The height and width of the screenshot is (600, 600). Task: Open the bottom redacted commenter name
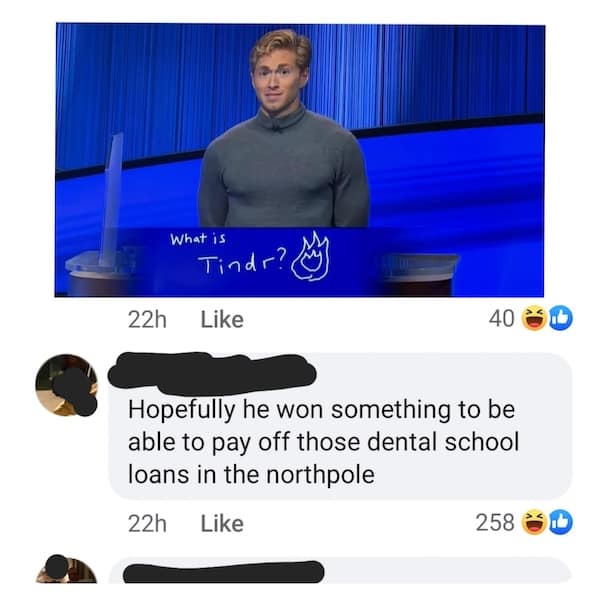(x=223, y=573)
